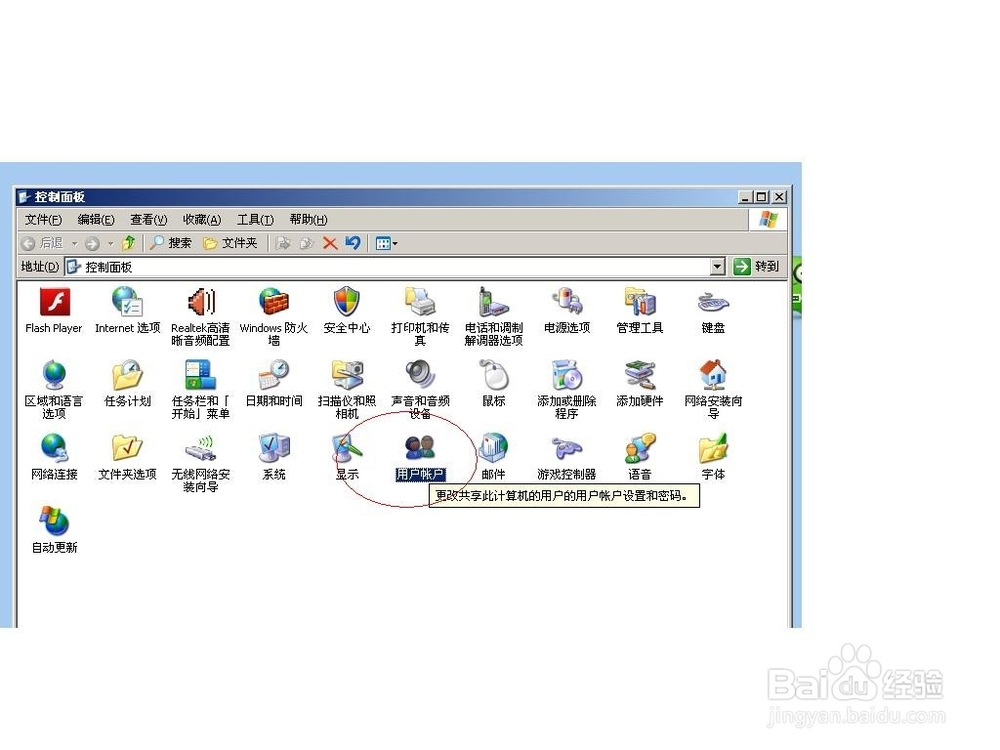Screen dimensions: 1000x750
Task: Go up one folder level
Action: point(129,243)
